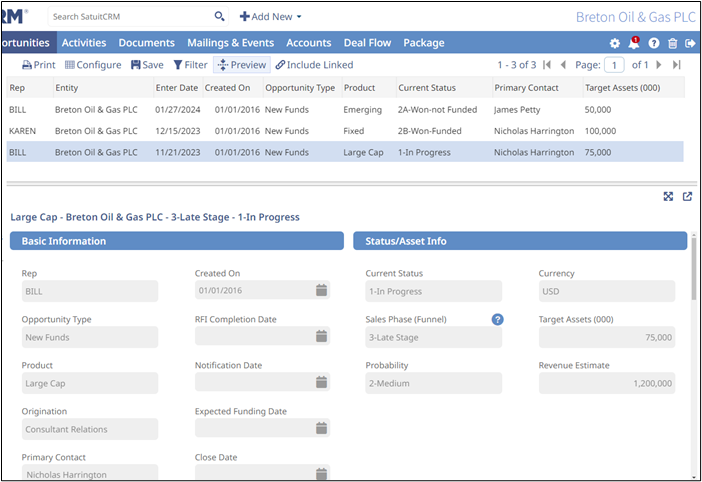The height and width of the screenshot is (482, 702).
Task: Log out with the exit icon
Action: click(x=690, y=43)
